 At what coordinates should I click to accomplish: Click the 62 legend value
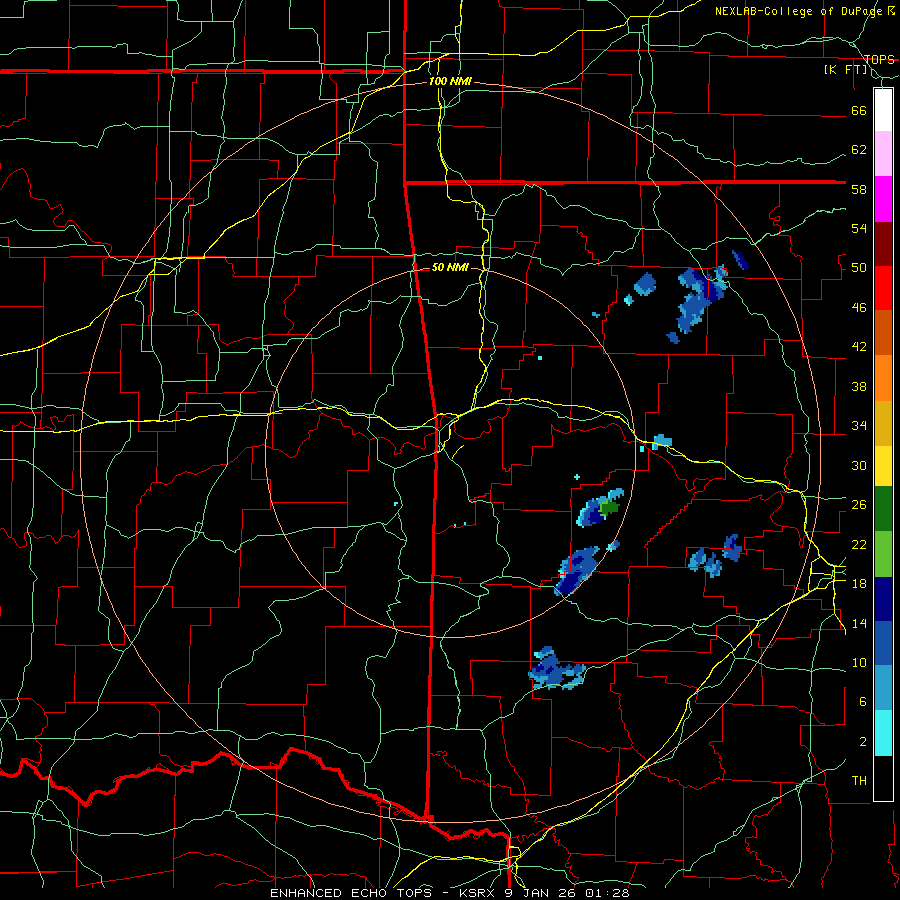pos(859,150)
